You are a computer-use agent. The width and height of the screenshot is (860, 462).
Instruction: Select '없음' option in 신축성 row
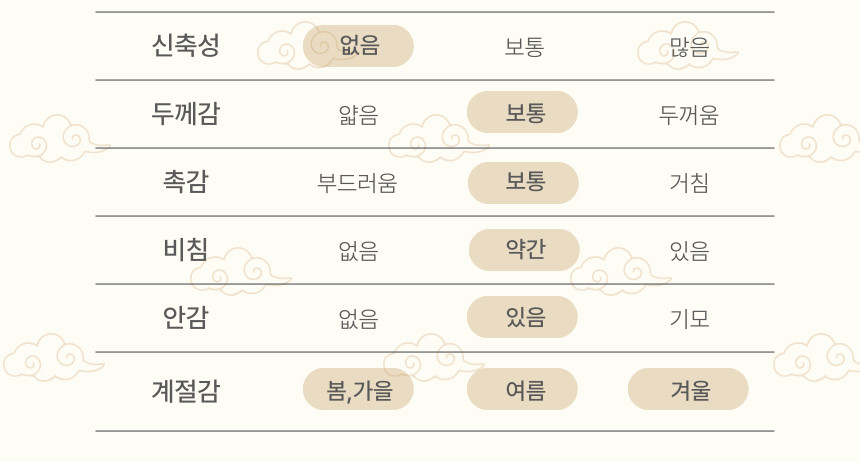tap(358, 46)
